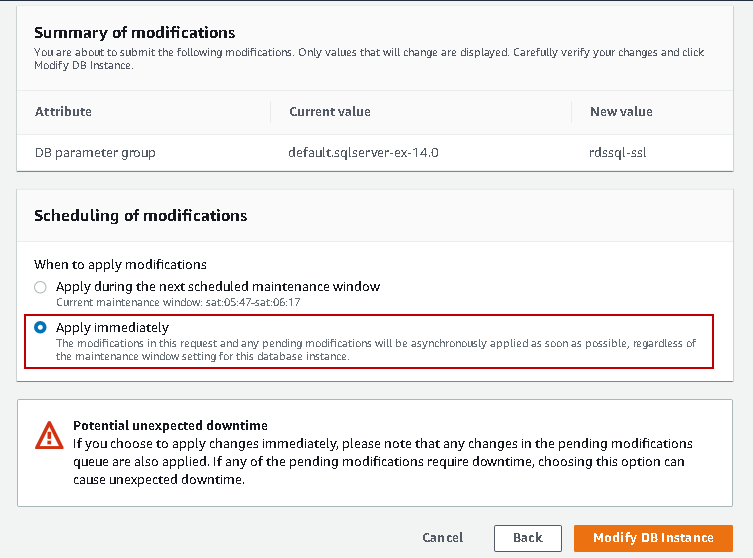Select the next scheduled maintenance window radio button
Image resolution: width=753 pixels, height=558 pixels.
point(40,287)
